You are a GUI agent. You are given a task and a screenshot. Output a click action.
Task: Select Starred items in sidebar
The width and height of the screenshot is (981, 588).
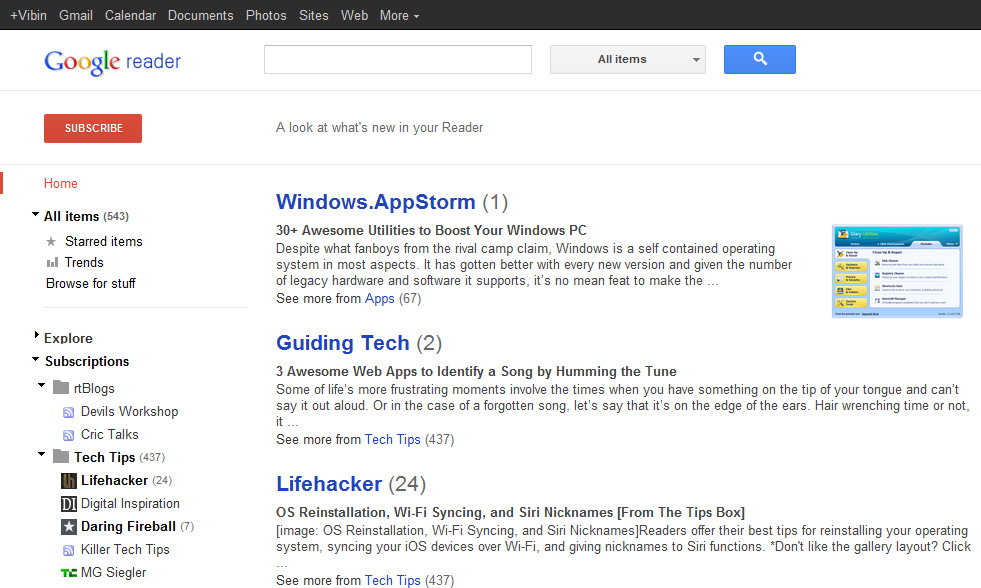[104, 241]
